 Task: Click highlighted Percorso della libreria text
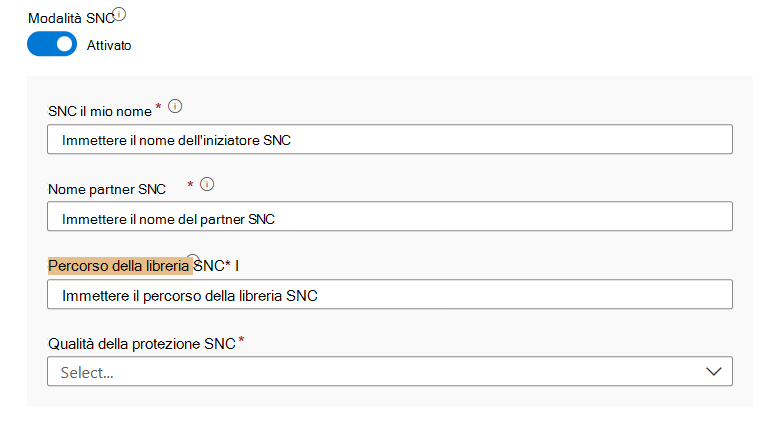(118, 266)
